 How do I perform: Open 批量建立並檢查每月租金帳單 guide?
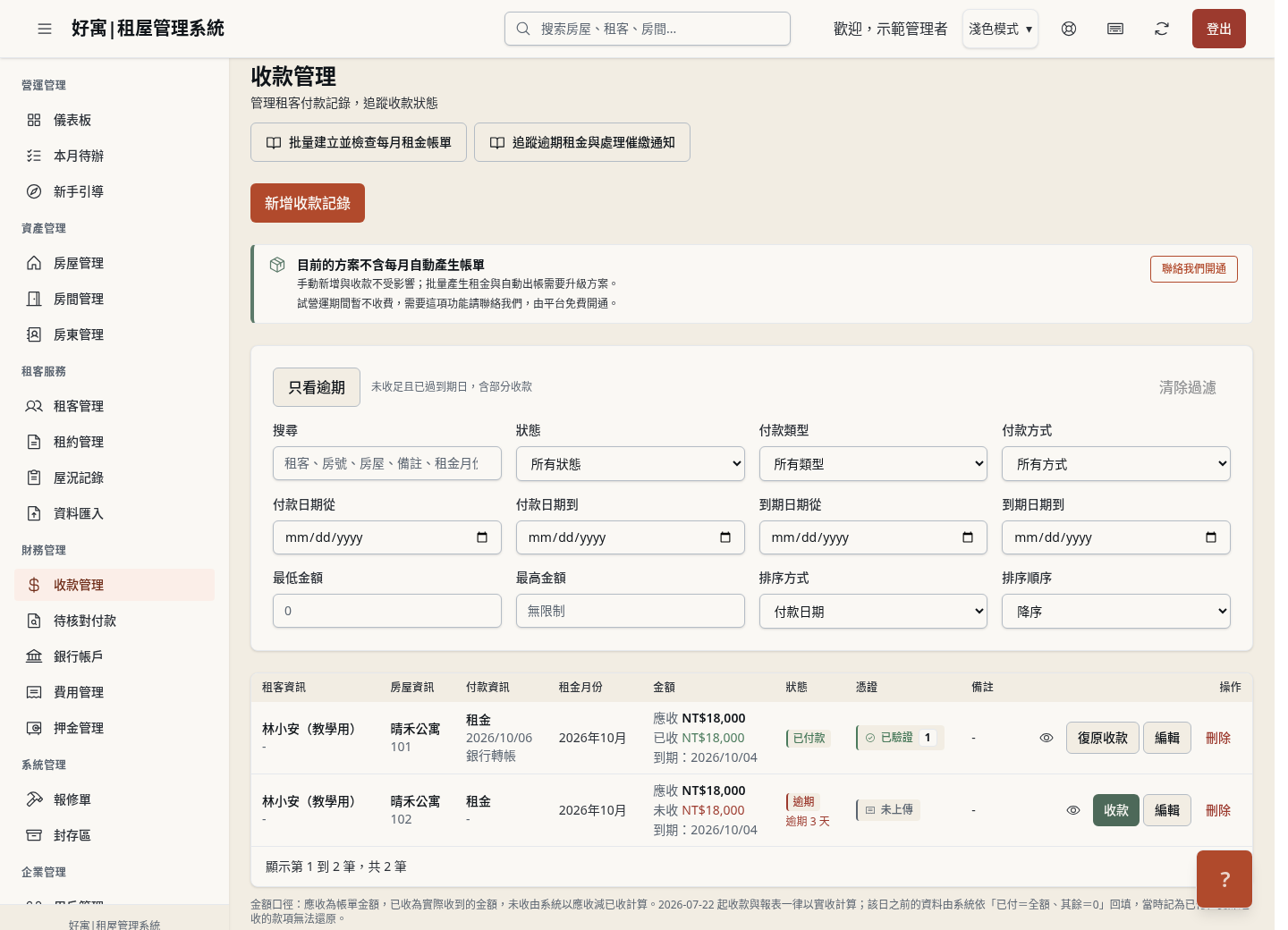click(x=359, y=142)
